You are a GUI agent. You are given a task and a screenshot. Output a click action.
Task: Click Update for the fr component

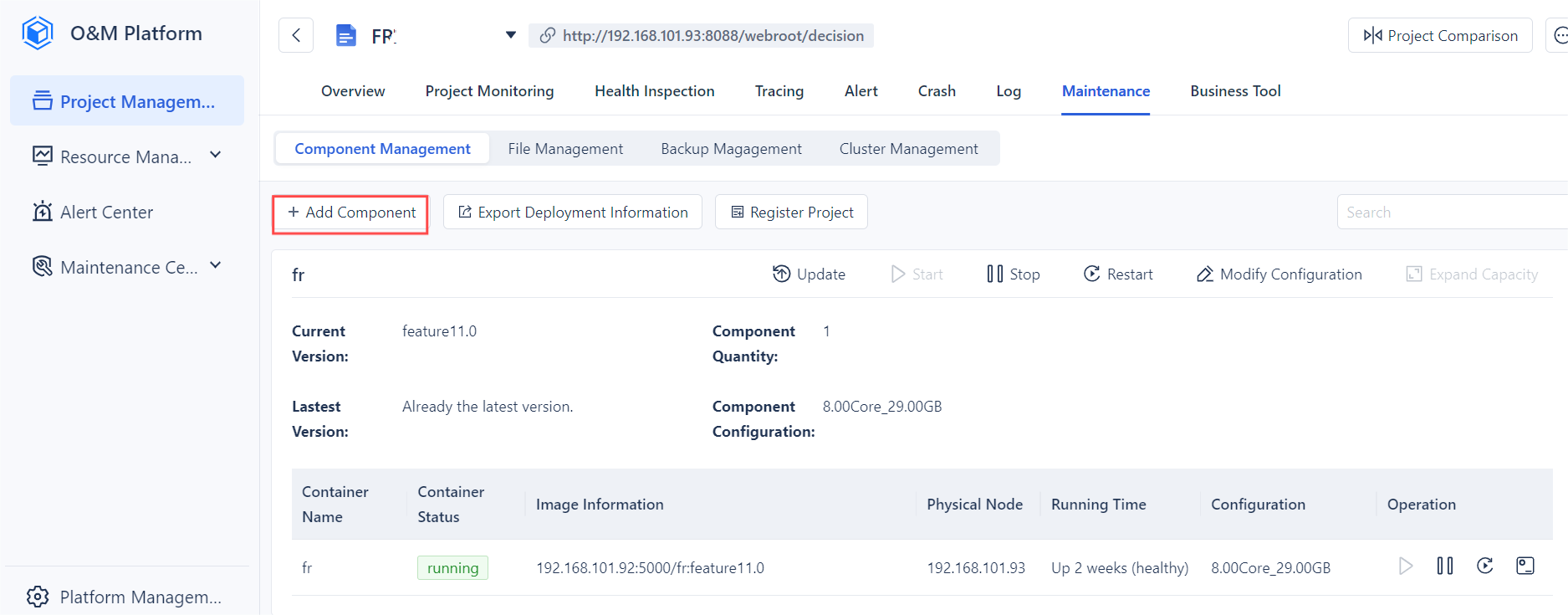[809, 274]
